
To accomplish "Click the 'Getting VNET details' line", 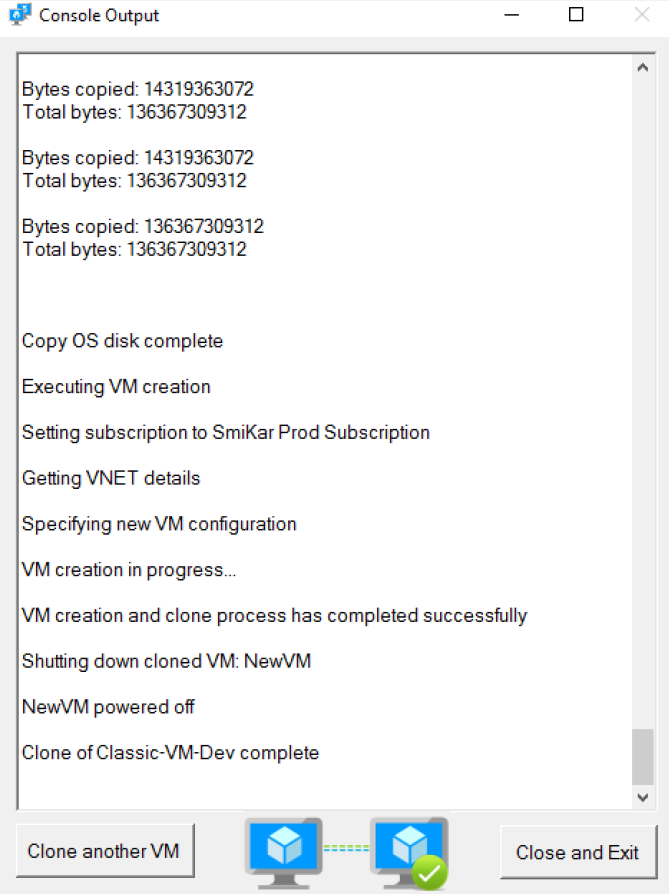I will pyautogui.click(x=111, y=478).
